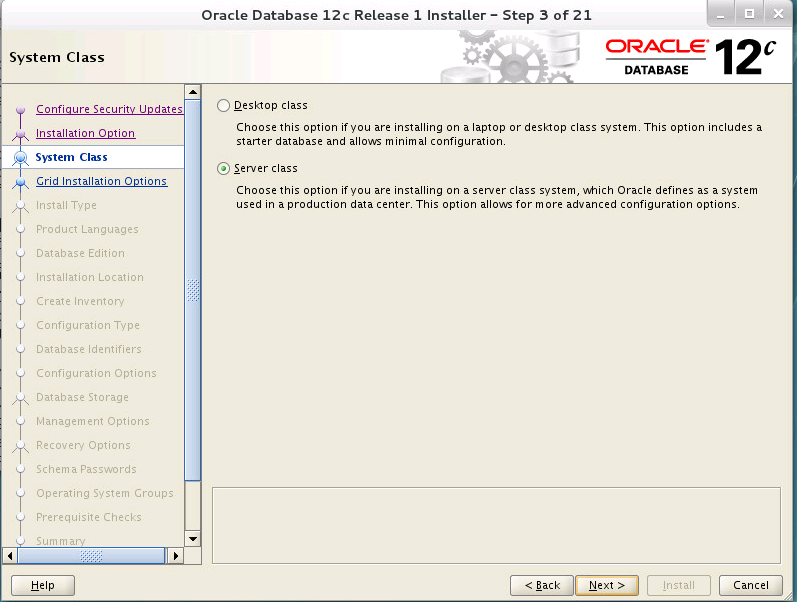Click the Configure Security Updates step marker icon

click(20, 109)
